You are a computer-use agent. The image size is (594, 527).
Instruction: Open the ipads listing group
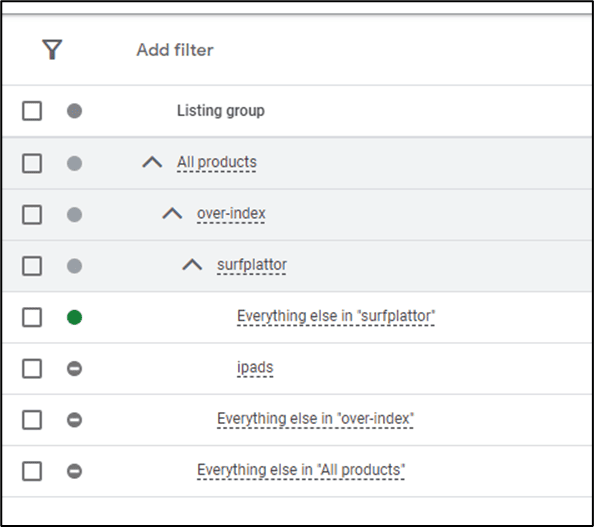[255, 367]
